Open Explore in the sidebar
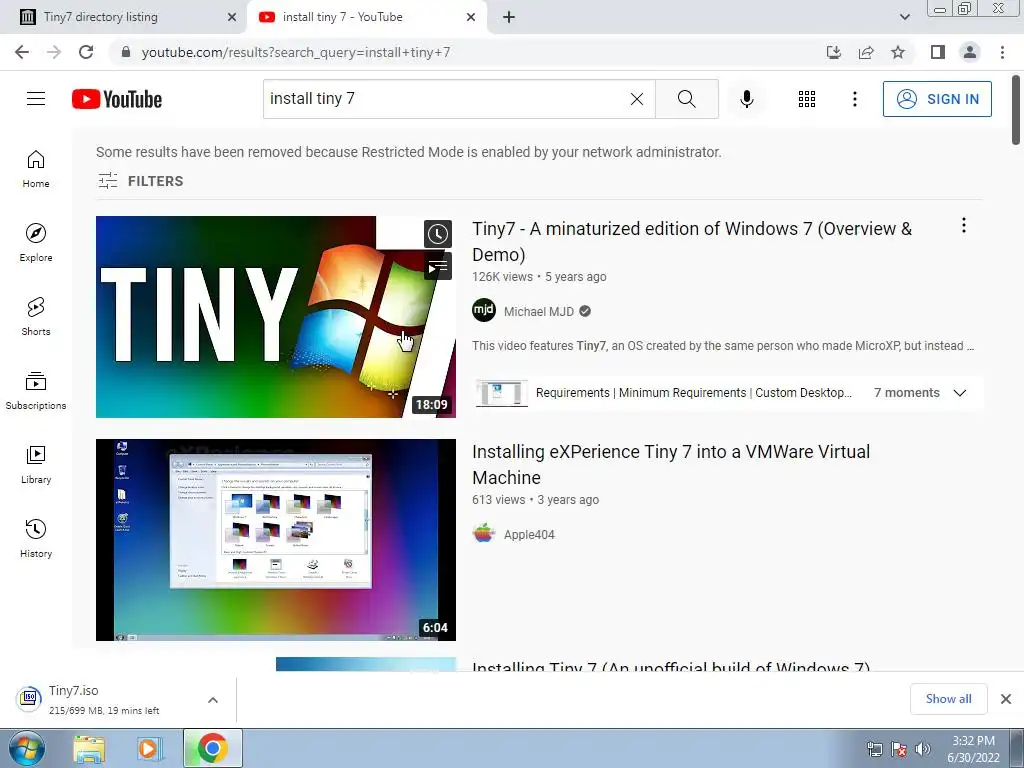The height and width of the screenshot is (768, 1024). (36, 243)
